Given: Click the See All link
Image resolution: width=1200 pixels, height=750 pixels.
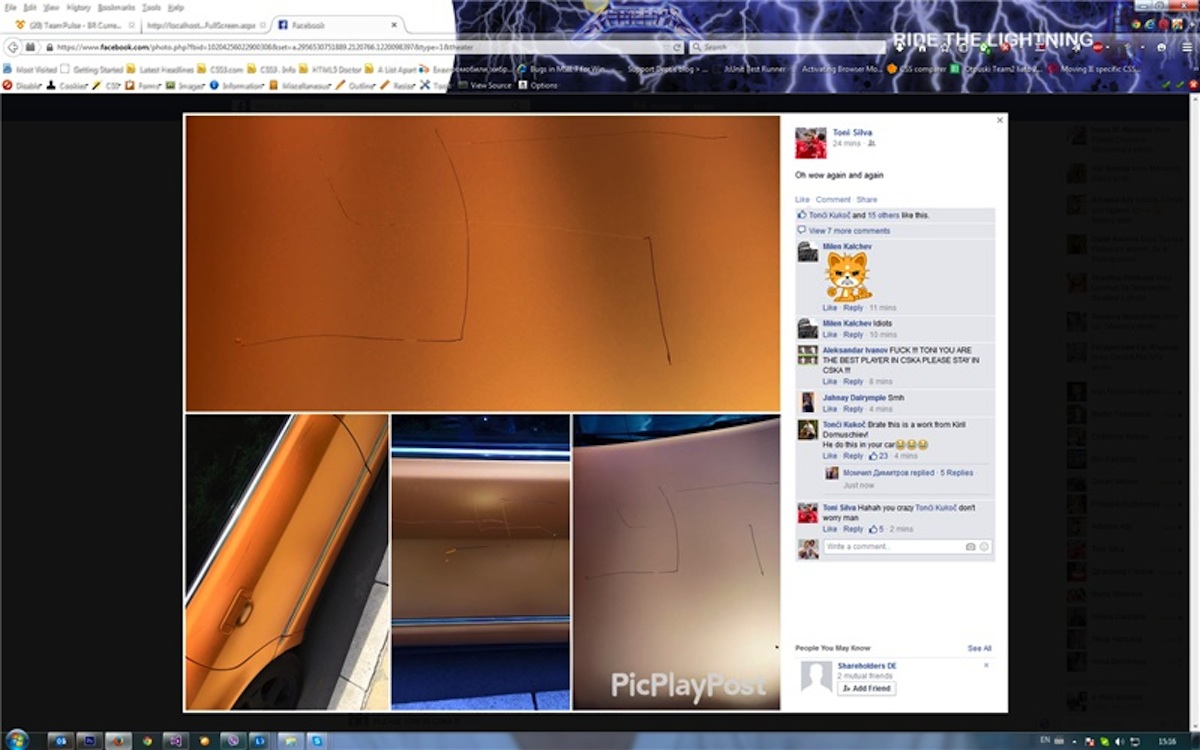Looking at the screenshot, I should click(979, 649).
